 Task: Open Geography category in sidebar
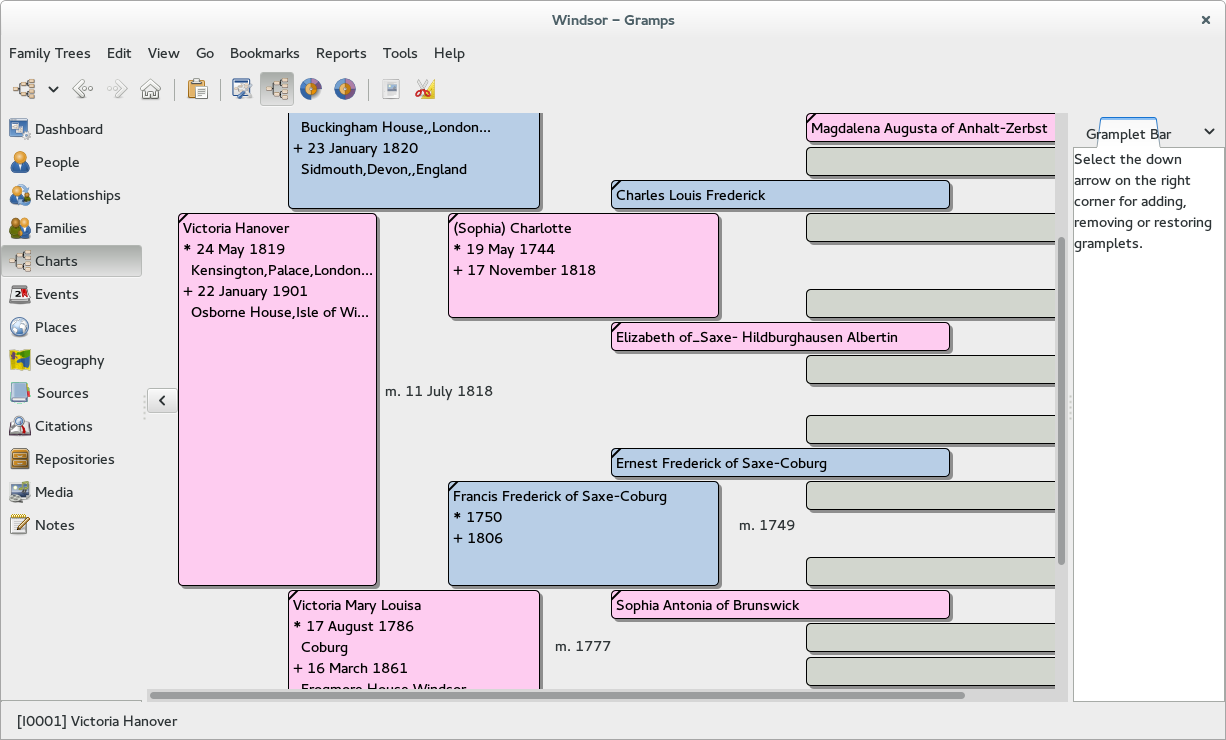[69, 360]
